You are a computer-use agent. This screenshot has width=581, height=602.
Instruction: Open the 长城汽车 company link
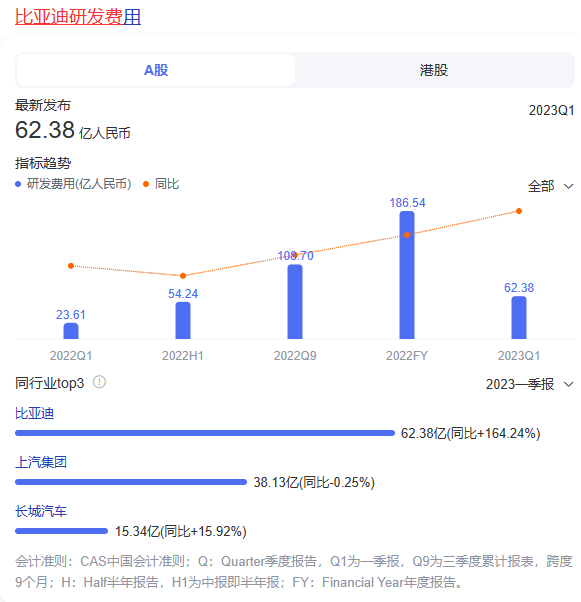click(x=41, y=511)
